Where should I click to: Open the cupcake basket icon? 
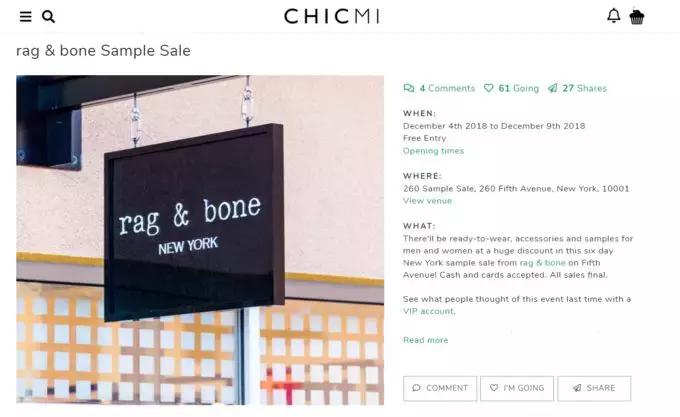pyautogui.click(x=637, y=17)
